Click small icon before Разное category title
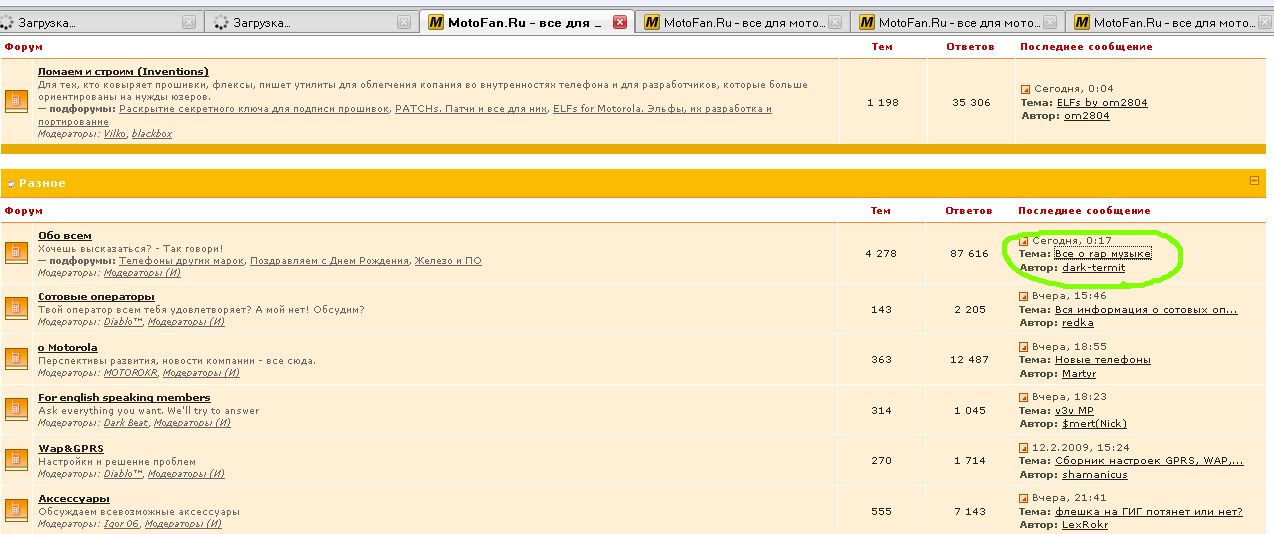Image resolution: width=1274 pixels, height=534 pixels. click(11, 184)
